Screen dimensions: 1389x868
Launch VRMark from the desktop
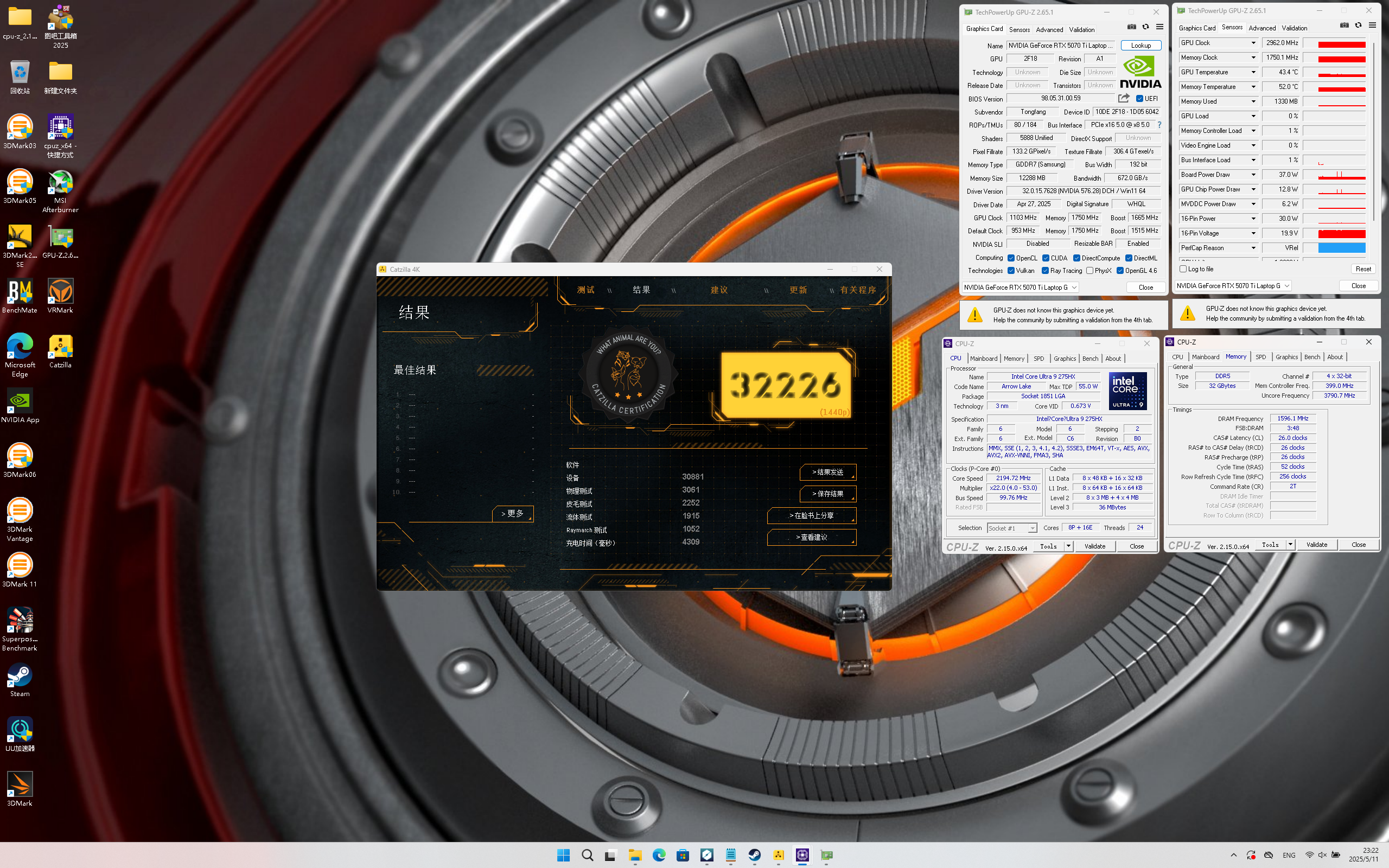[x=60, y=296]
